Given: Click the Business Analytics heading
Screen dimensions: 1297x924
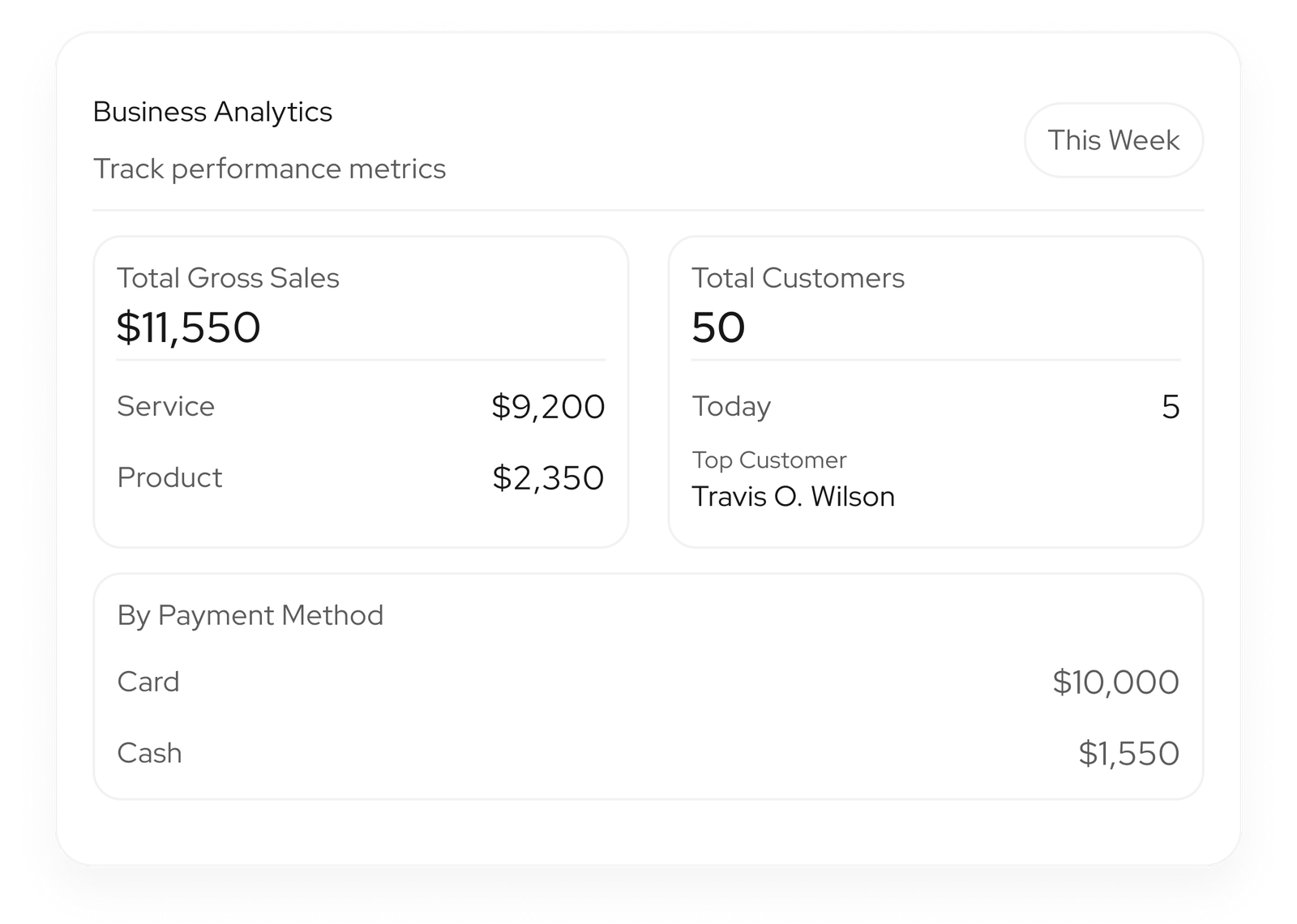Looking at the screenshot, I should 212,111.
